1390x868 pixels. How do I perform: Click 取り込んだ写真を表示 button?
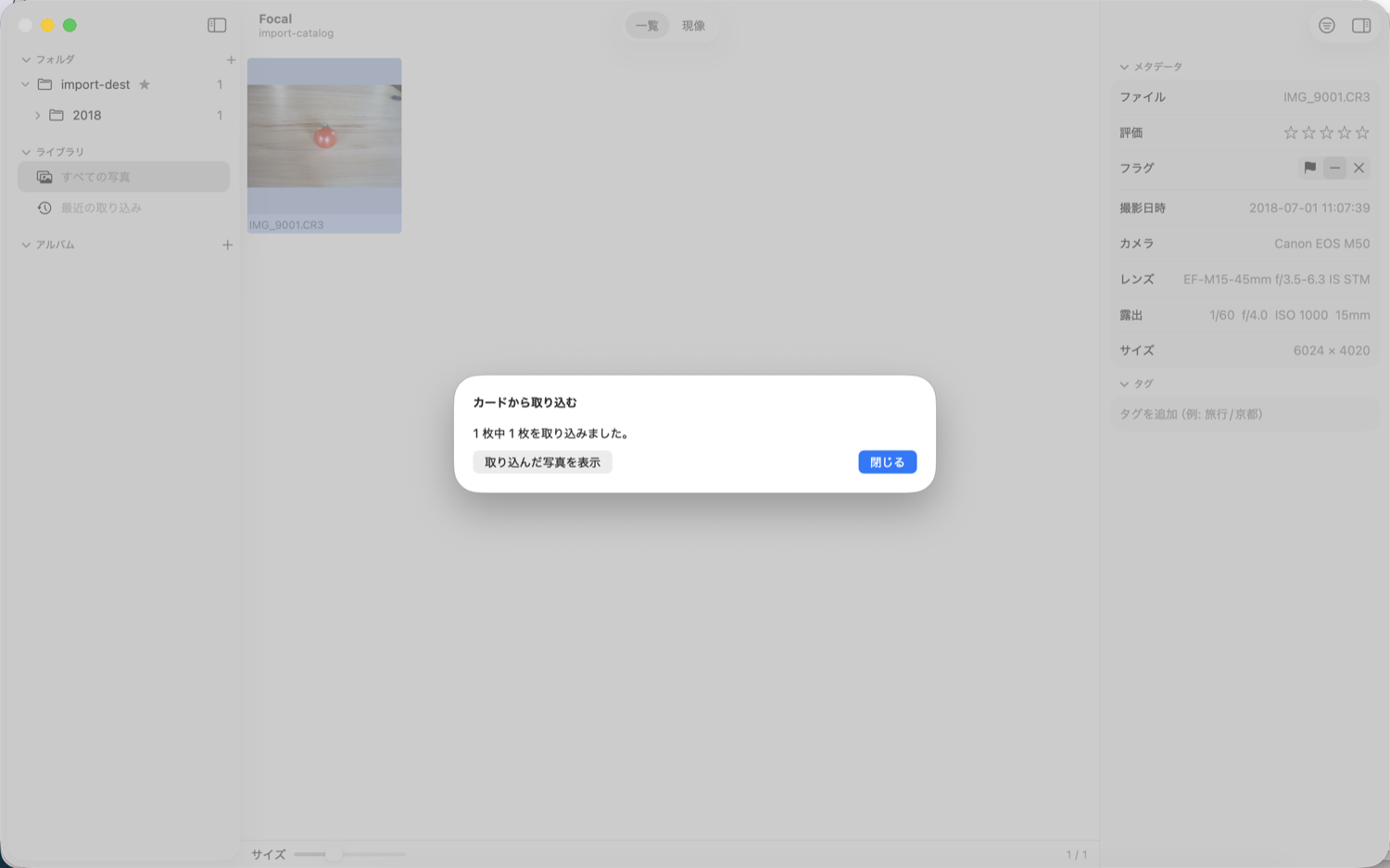tap(542, 462)
